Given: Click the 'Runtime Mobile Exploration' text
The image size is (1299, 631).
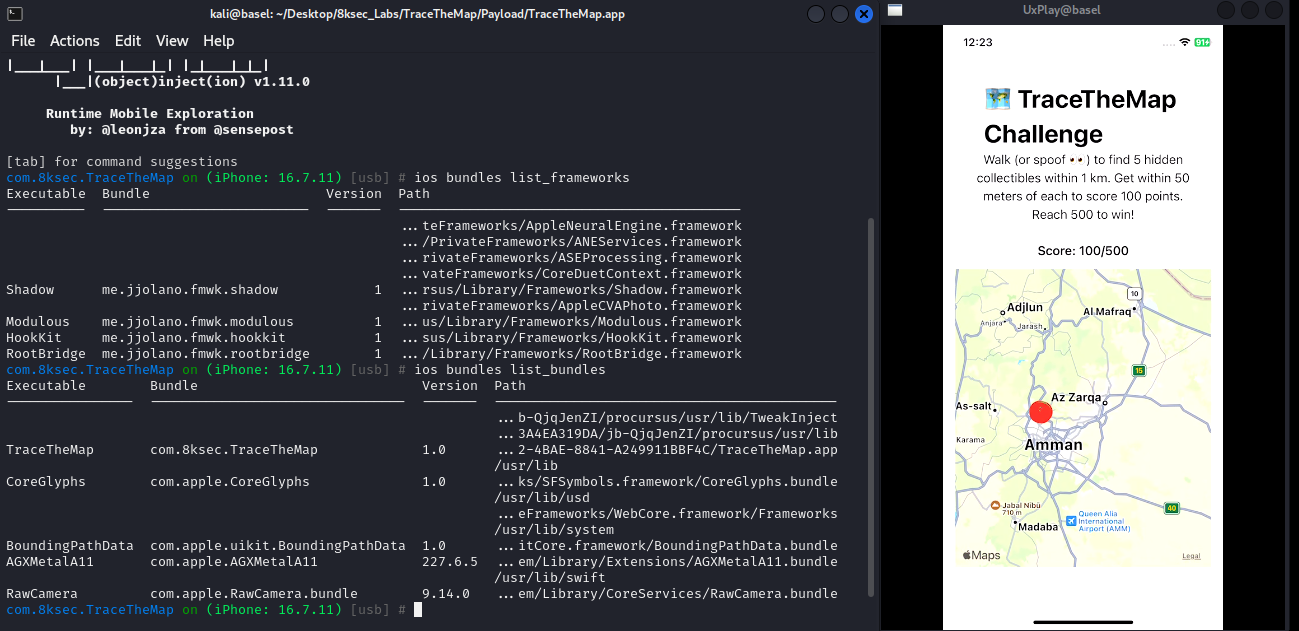Looking at the screenshot, I should pos(150,113).
